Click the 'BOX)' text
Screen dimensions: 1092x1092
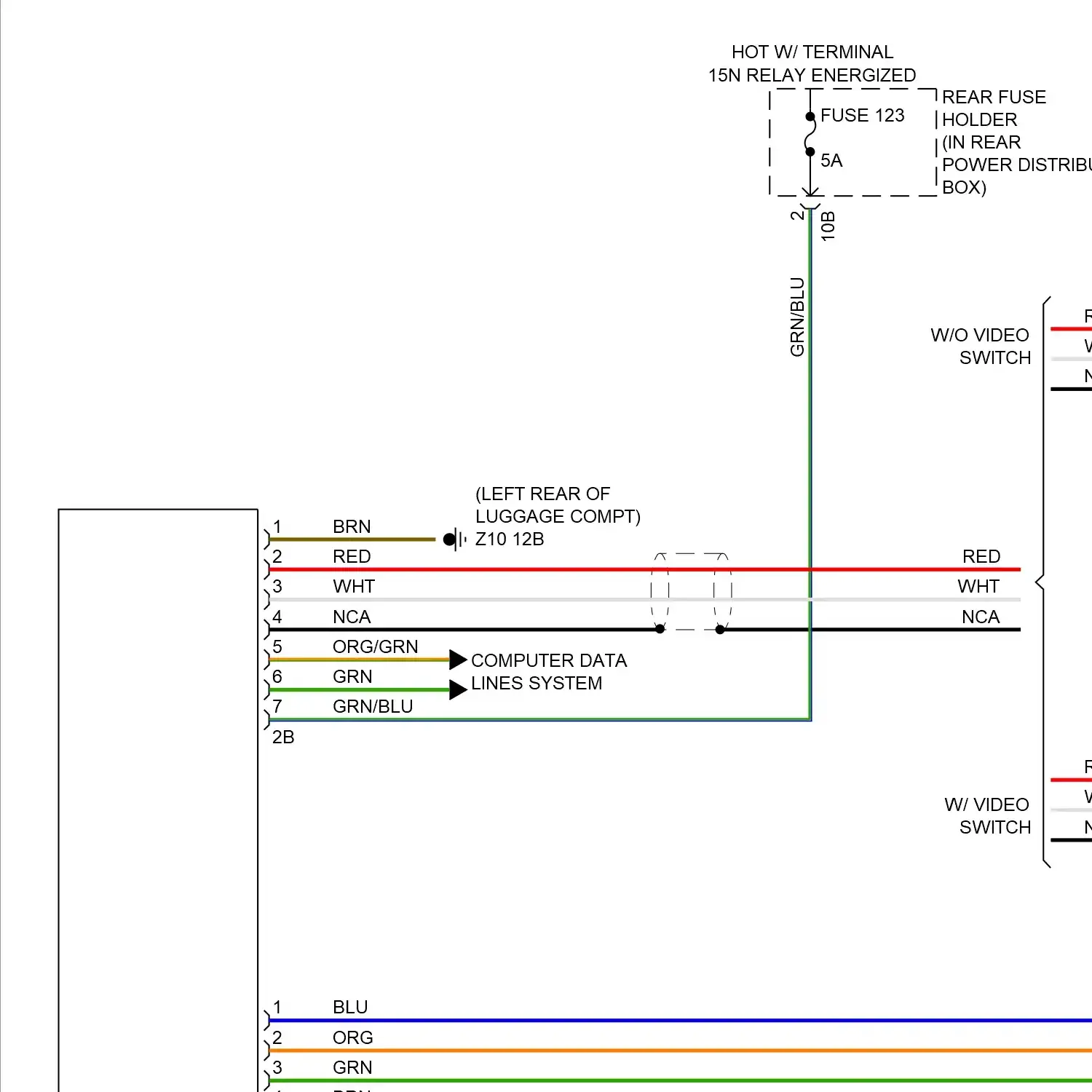coord(964,188)
